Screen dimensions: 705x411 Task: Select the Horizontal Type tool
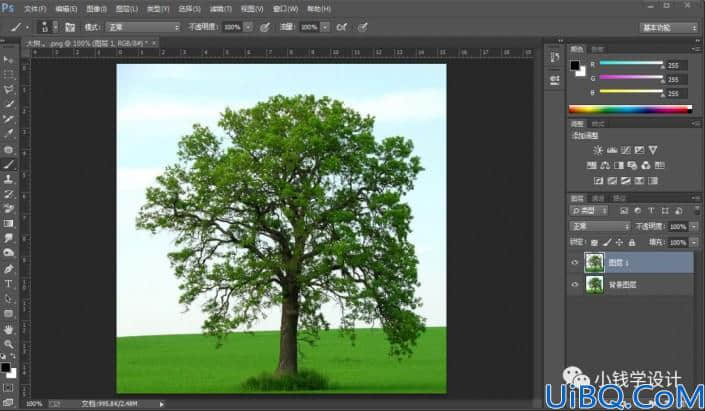pos(8,284)
